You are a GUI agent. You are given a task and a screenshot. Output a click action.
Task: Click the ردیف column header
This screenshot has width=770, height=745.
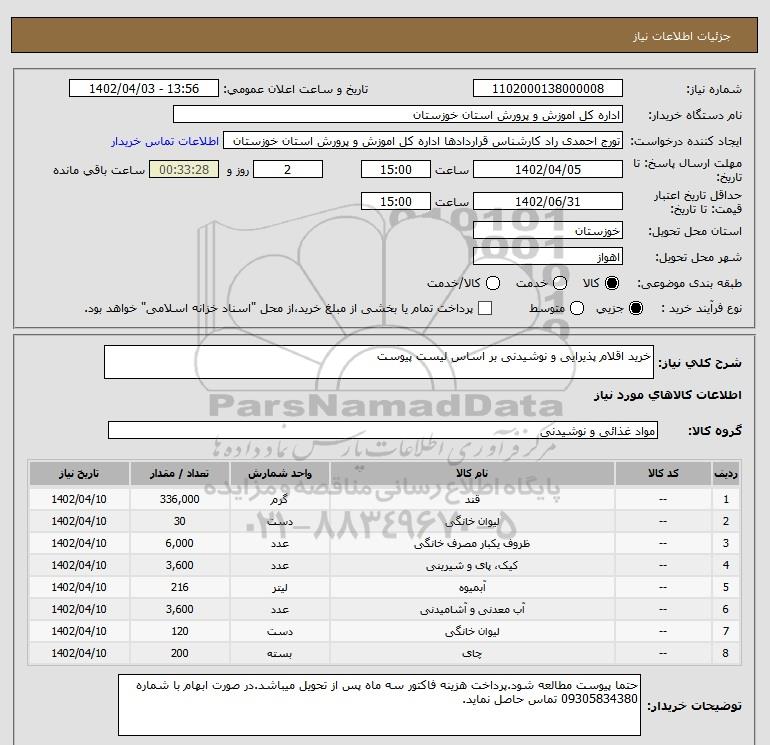tap(726, 473)
